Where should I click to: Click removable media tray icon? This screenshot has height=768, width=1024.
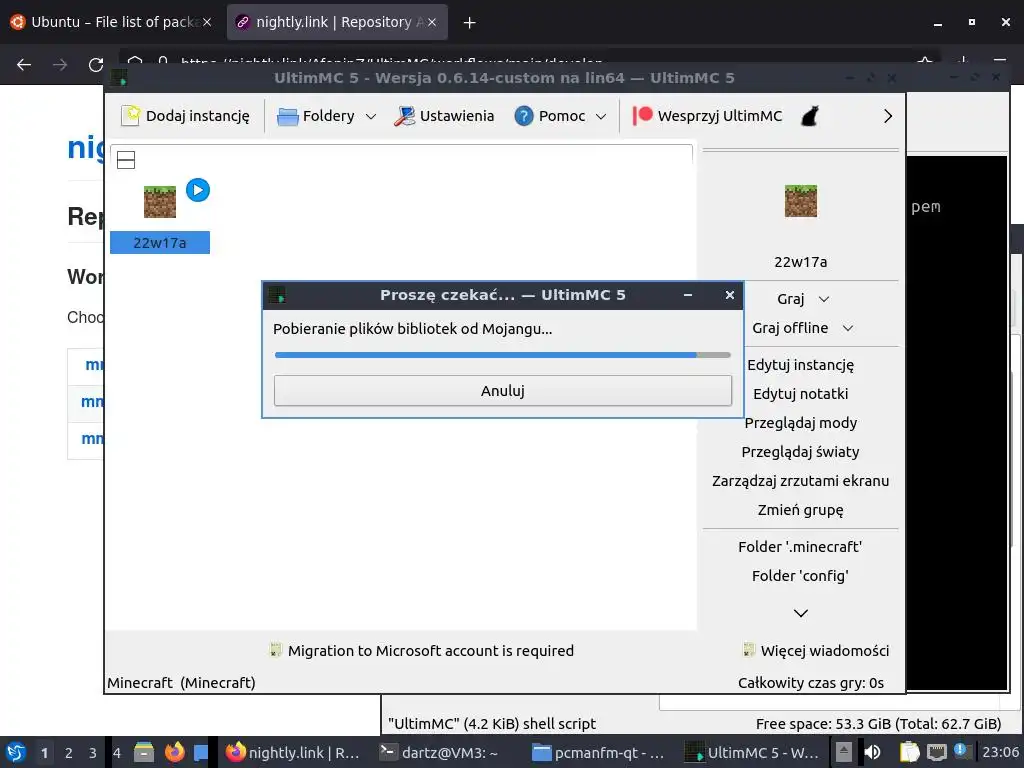tap(844, 752)
